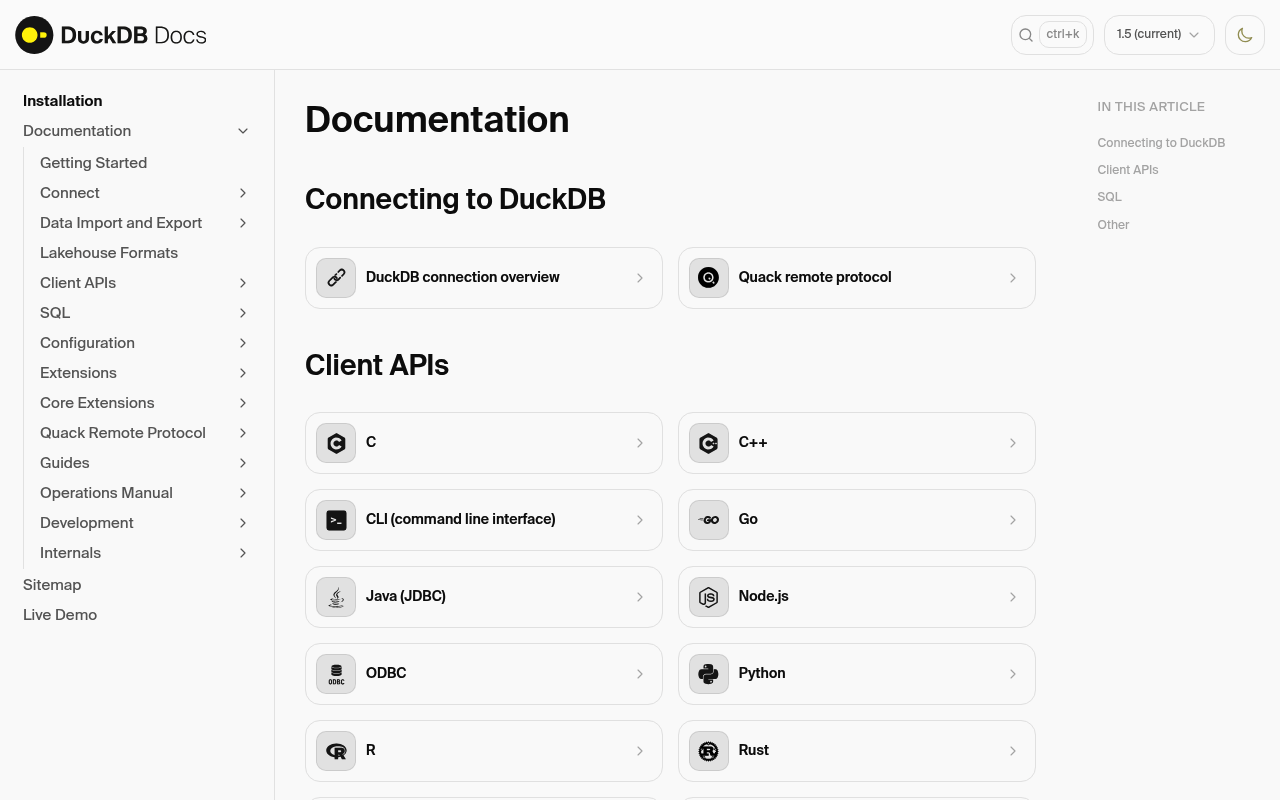Click the search magnifier icon
The image size is (1280, 800).
(1026, 35)
